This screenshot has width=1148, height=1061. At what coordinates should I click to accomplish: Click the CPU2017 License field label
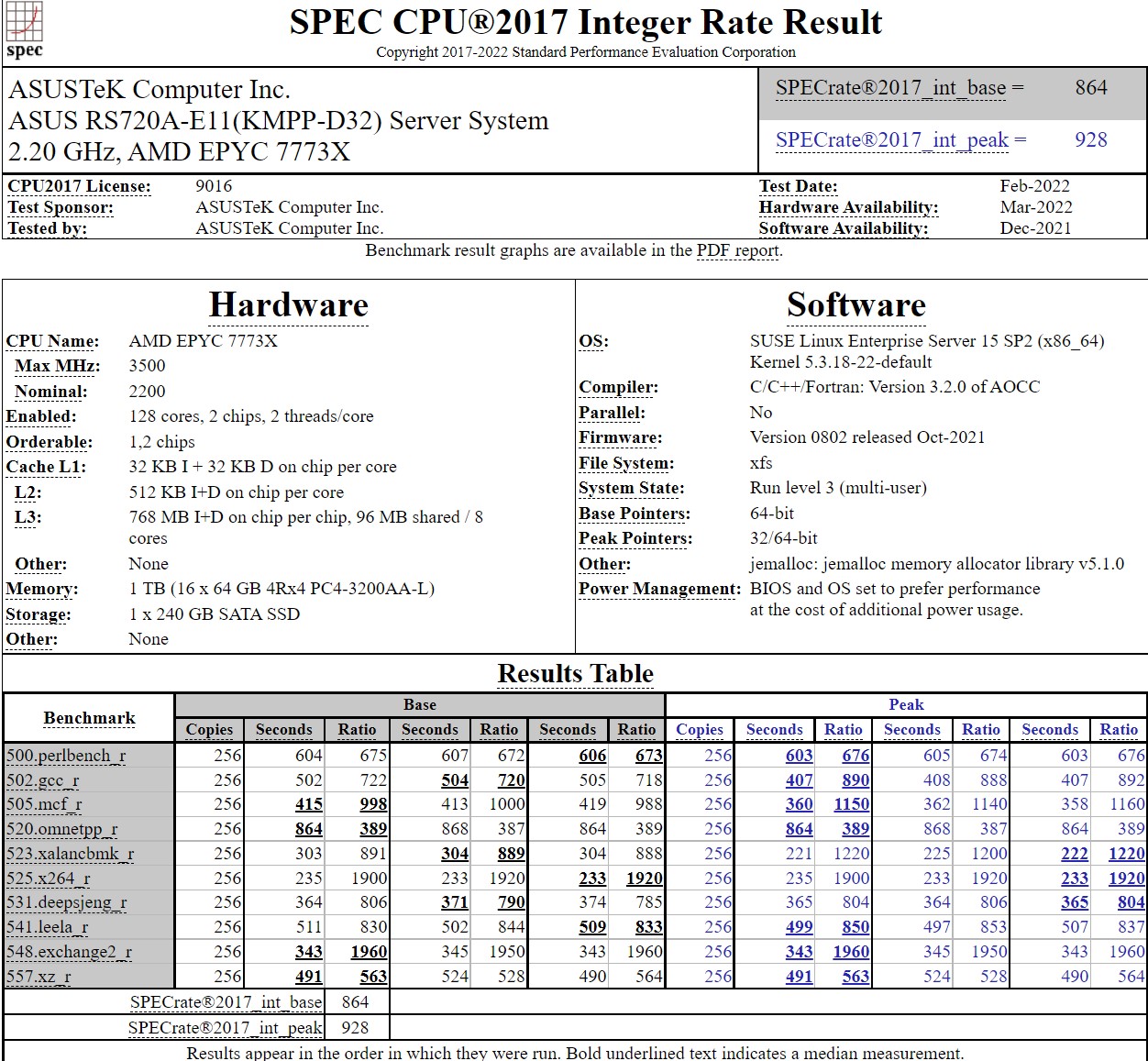coord(79,185)
